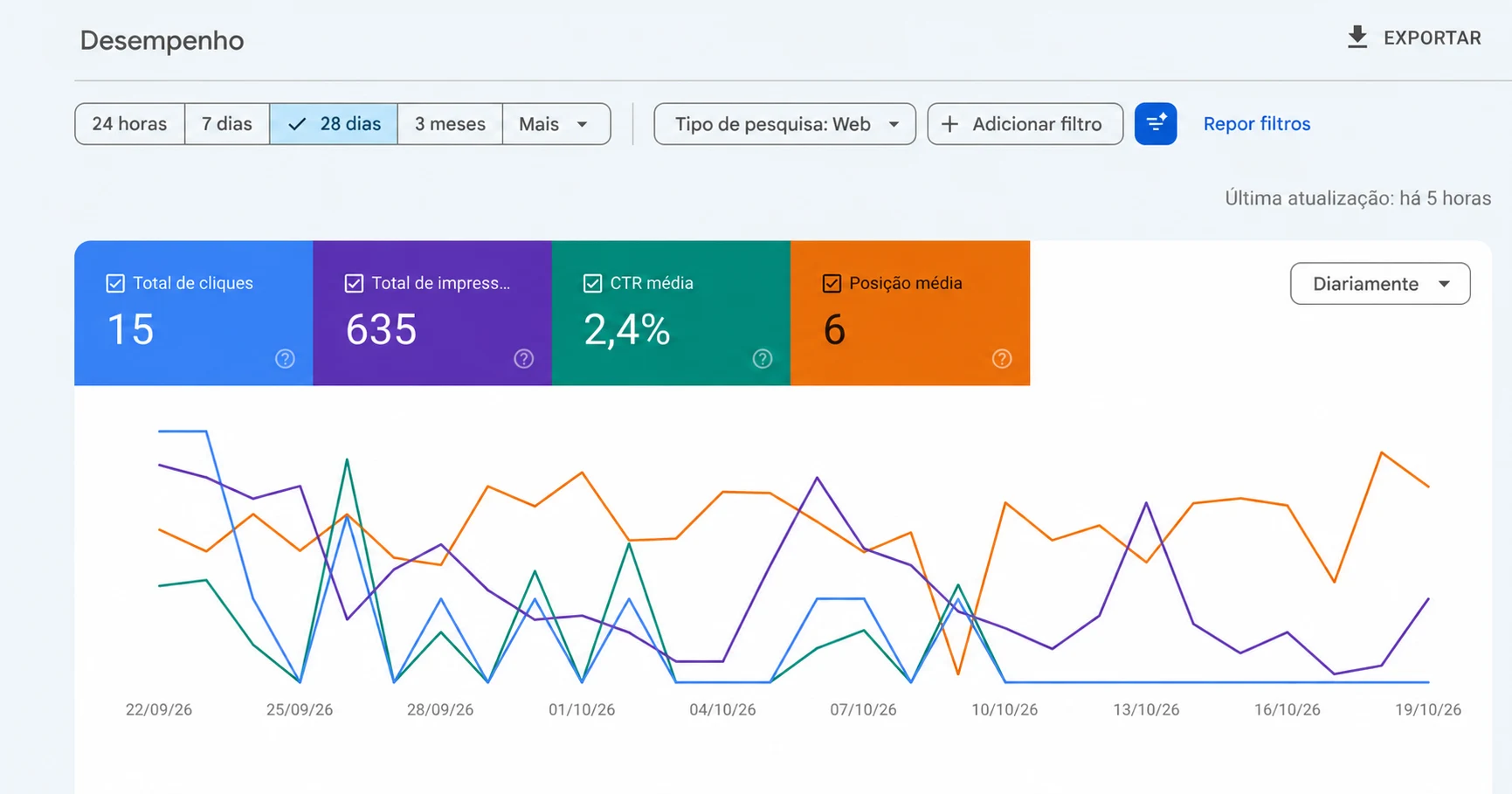
Task: Click the Exportar download icon
Action: (1357, 38)
